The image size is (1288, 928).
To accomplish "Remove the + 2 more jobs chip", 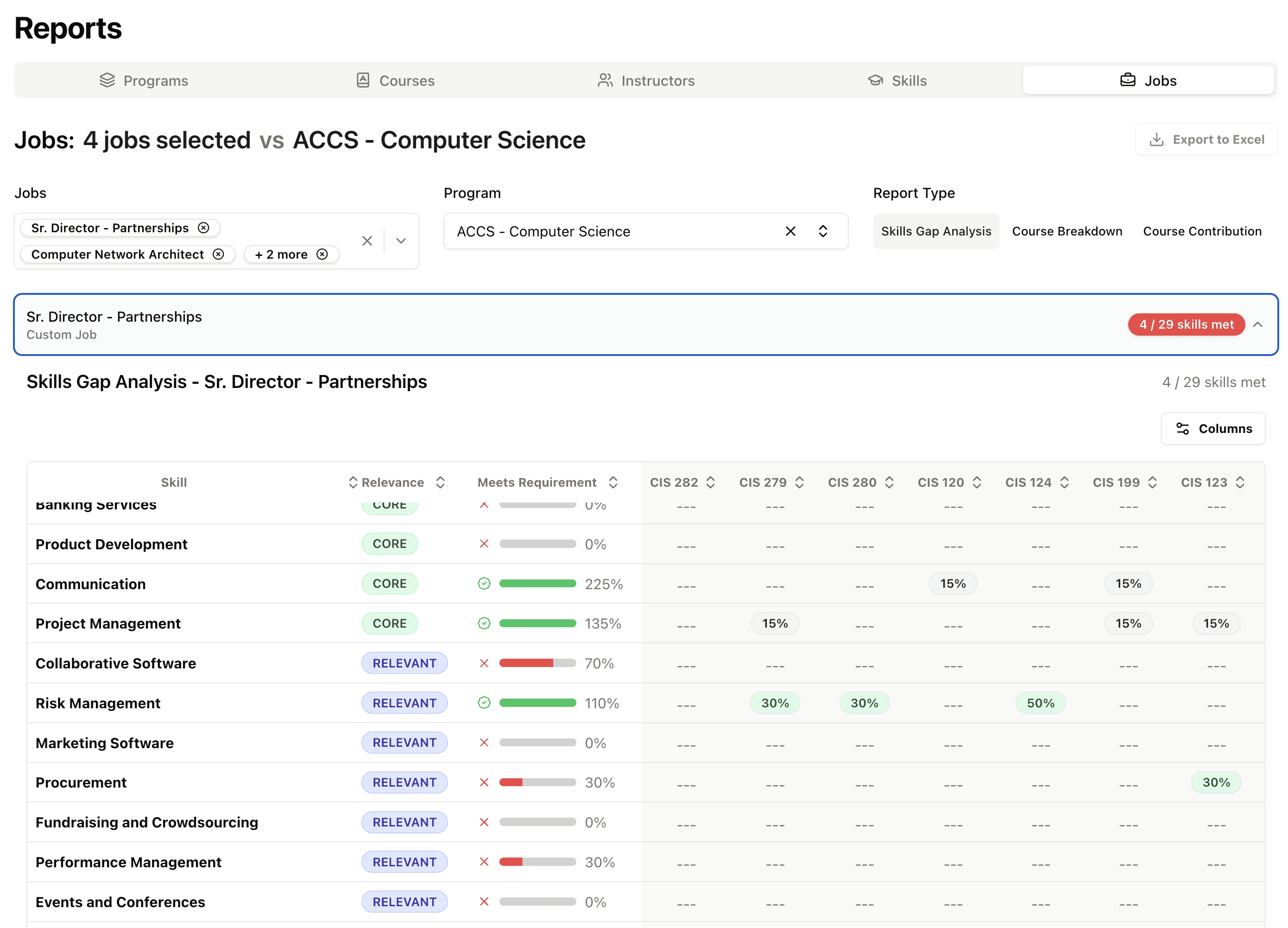I will [x=322, y=254].
